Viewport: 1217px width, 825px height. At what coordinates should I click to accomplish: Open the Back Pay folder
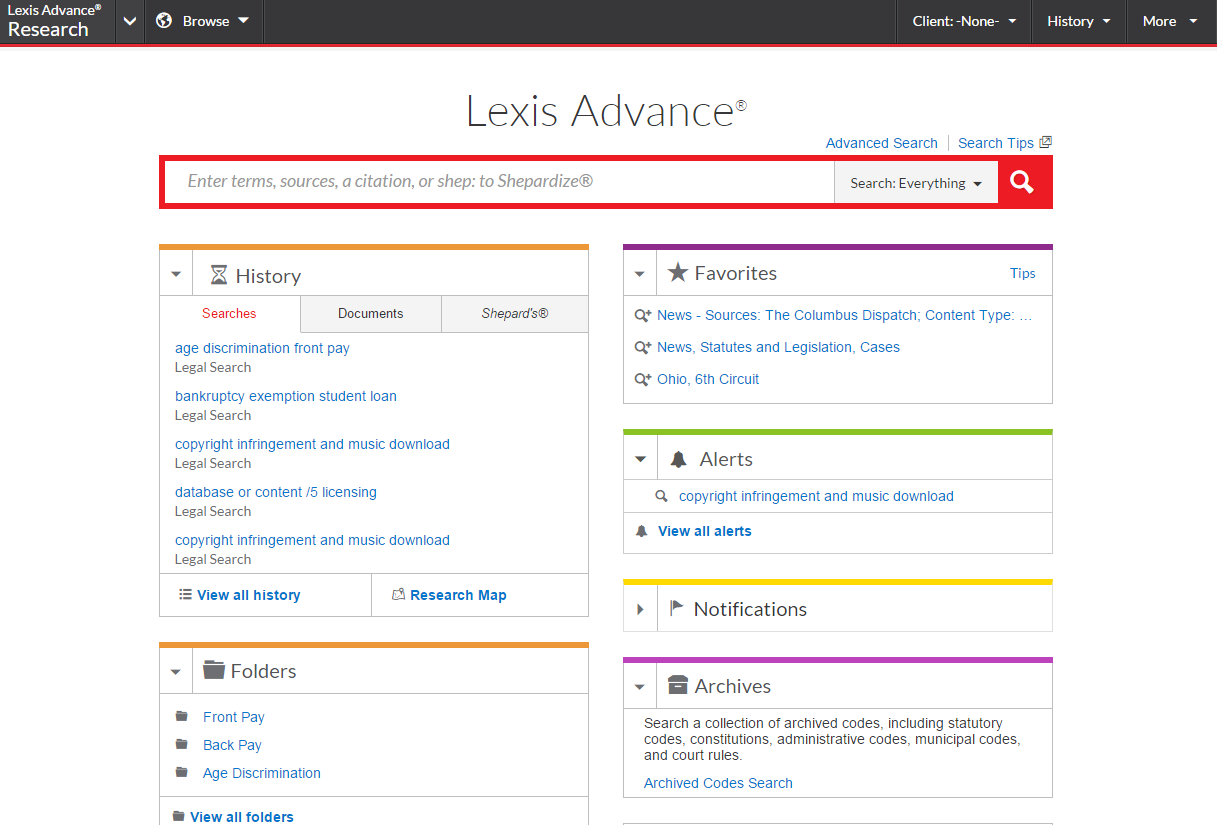pyautogui.click(x=232, y=745)
